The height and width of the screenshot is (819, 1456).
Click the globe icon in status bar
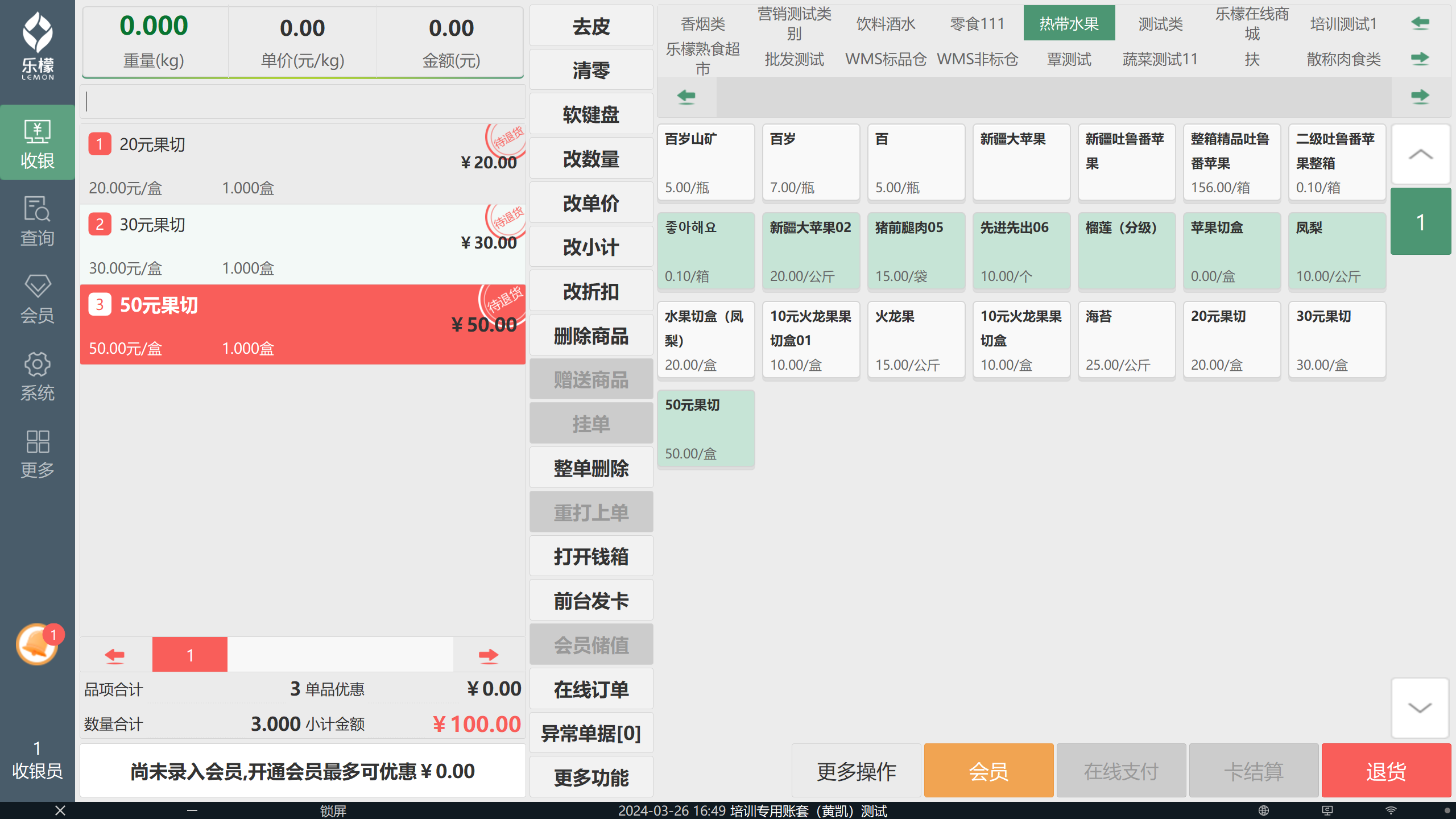pos(1264,810)
